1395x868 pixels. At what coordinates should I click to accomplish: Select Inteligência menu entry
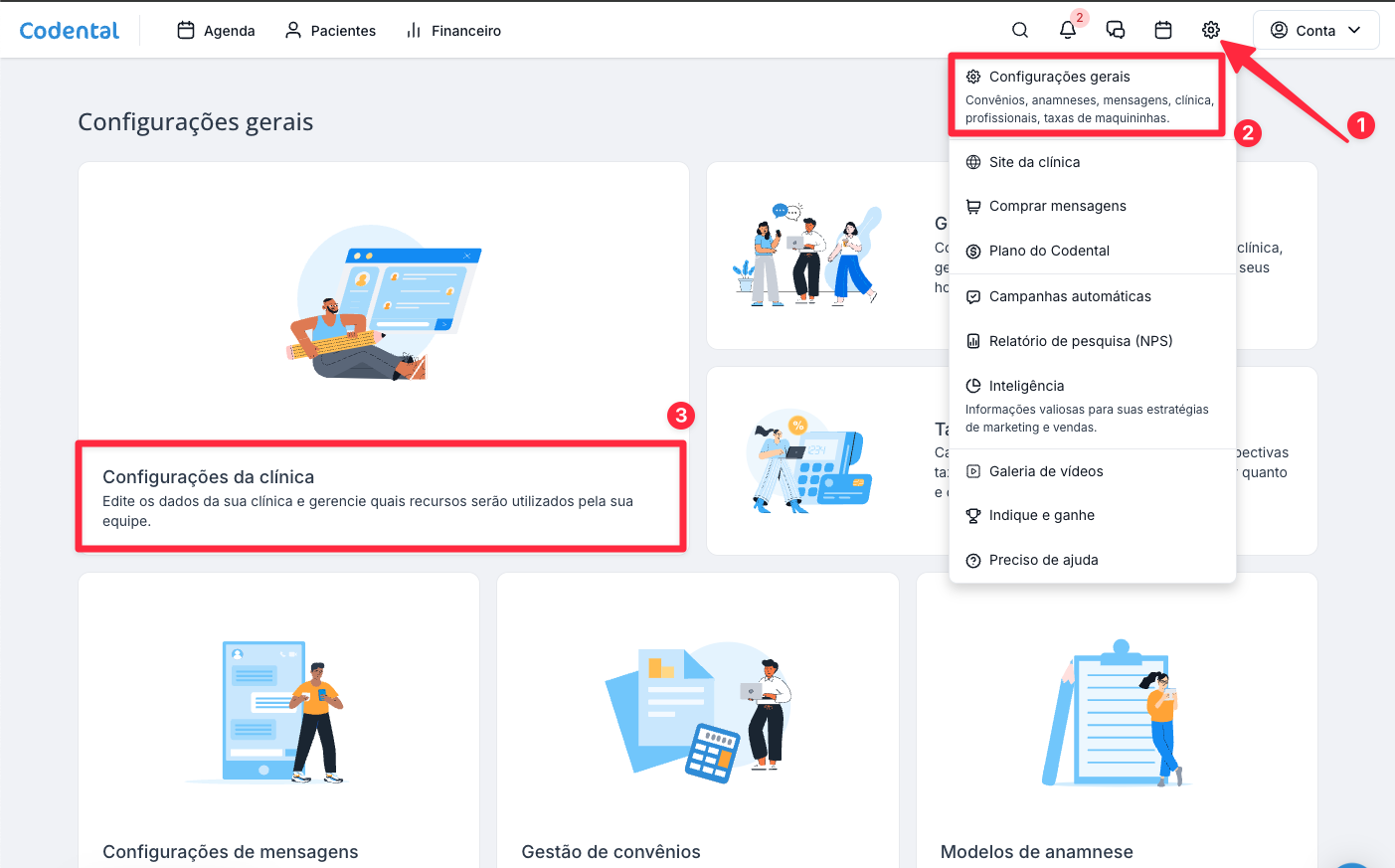click(x=1026, y=386)
